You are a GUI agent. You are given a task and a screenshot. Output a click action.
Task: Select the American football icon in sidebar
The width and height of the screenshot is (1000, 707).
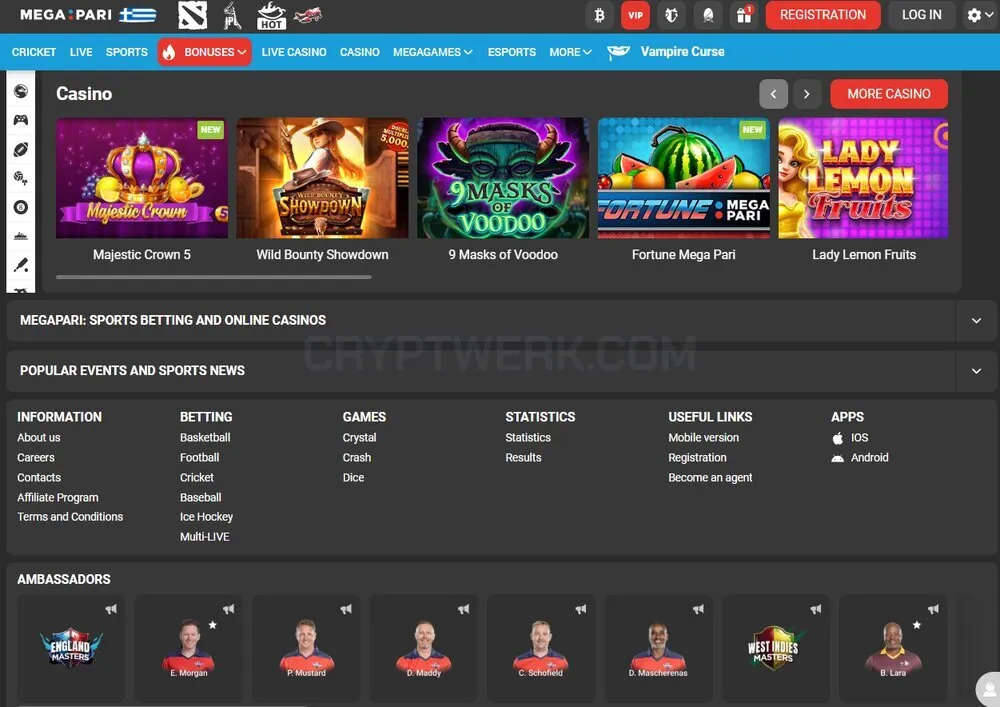pos(21,149)
